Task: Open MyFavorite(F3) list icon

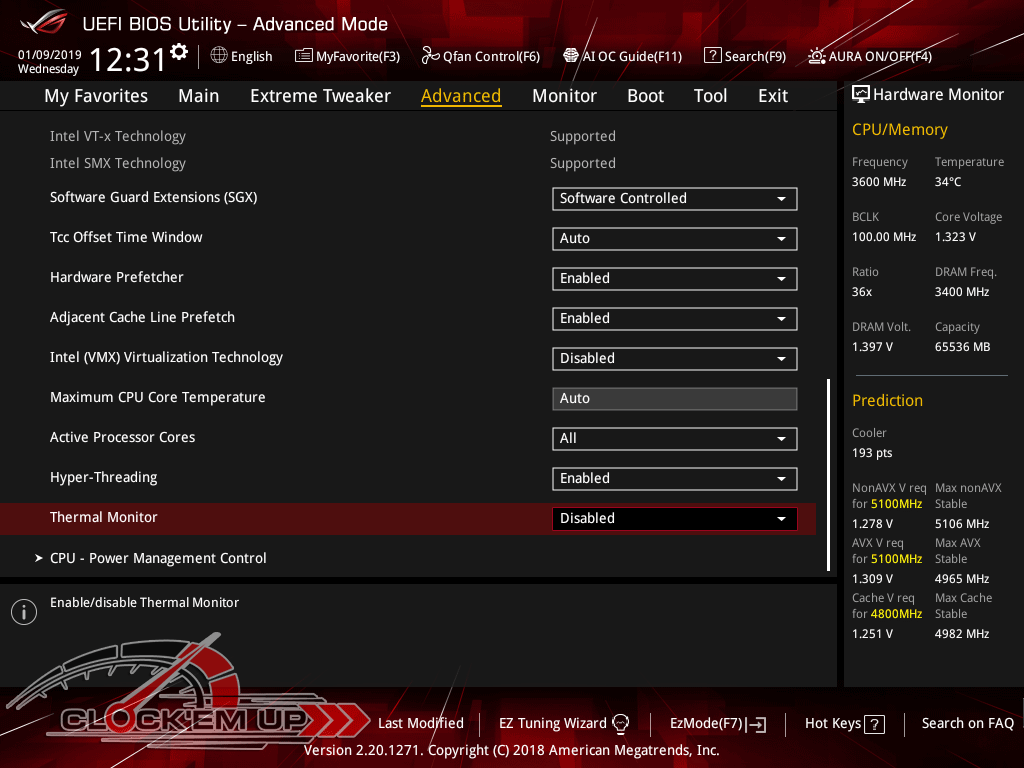Action: pos(304,56)
